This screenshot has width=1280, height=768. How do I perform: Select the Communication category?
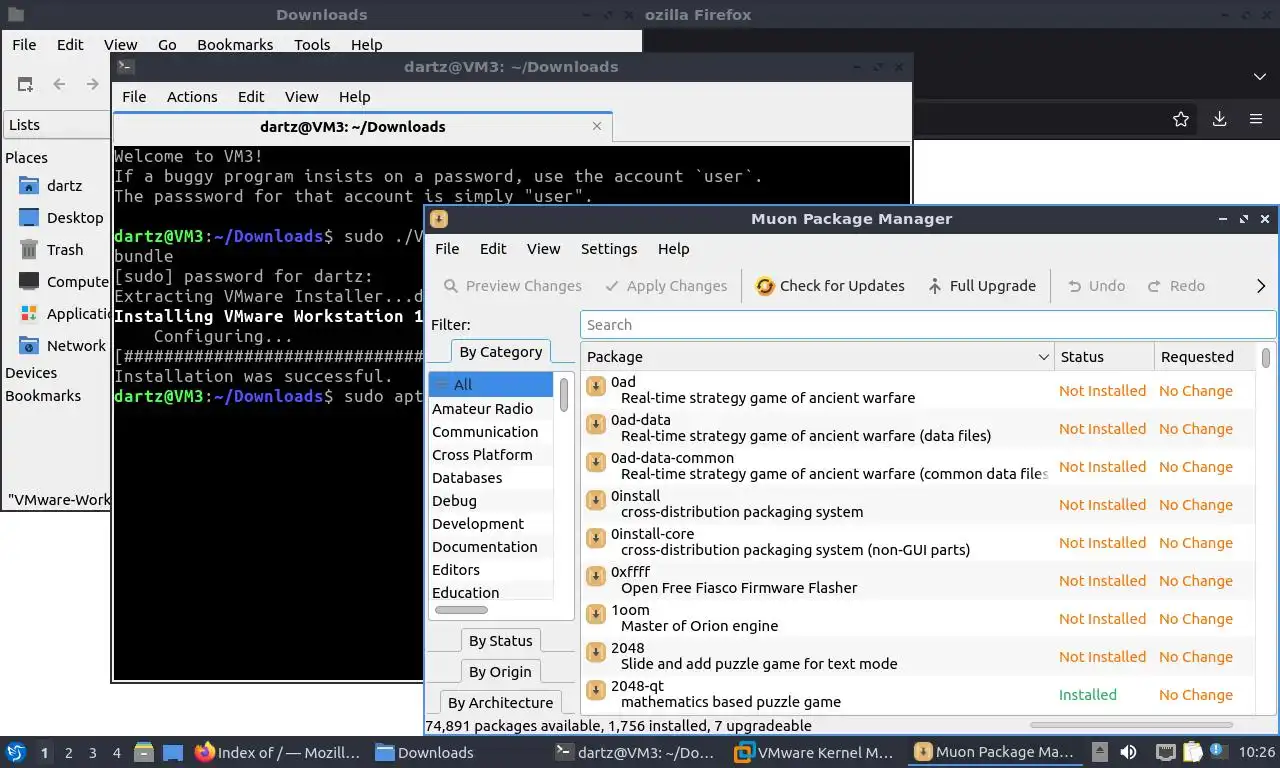491,431
